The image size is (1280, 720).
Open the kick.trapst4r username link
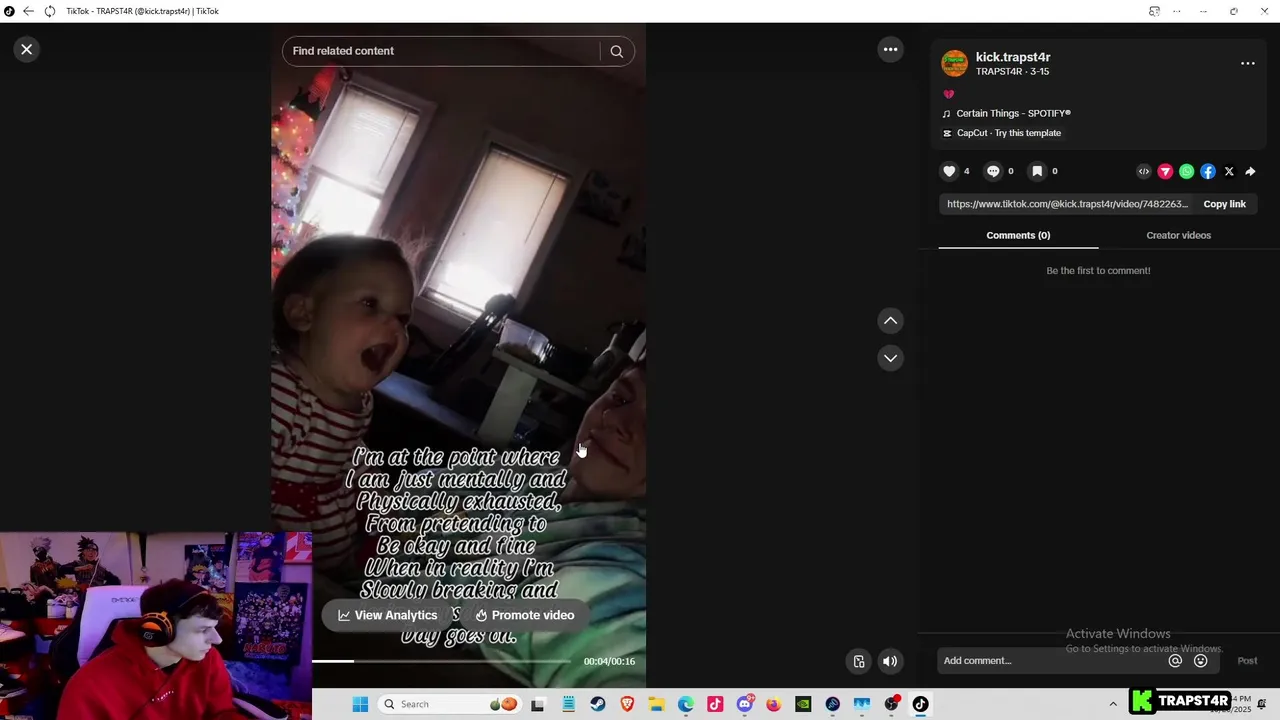(x=1013, y=57)
